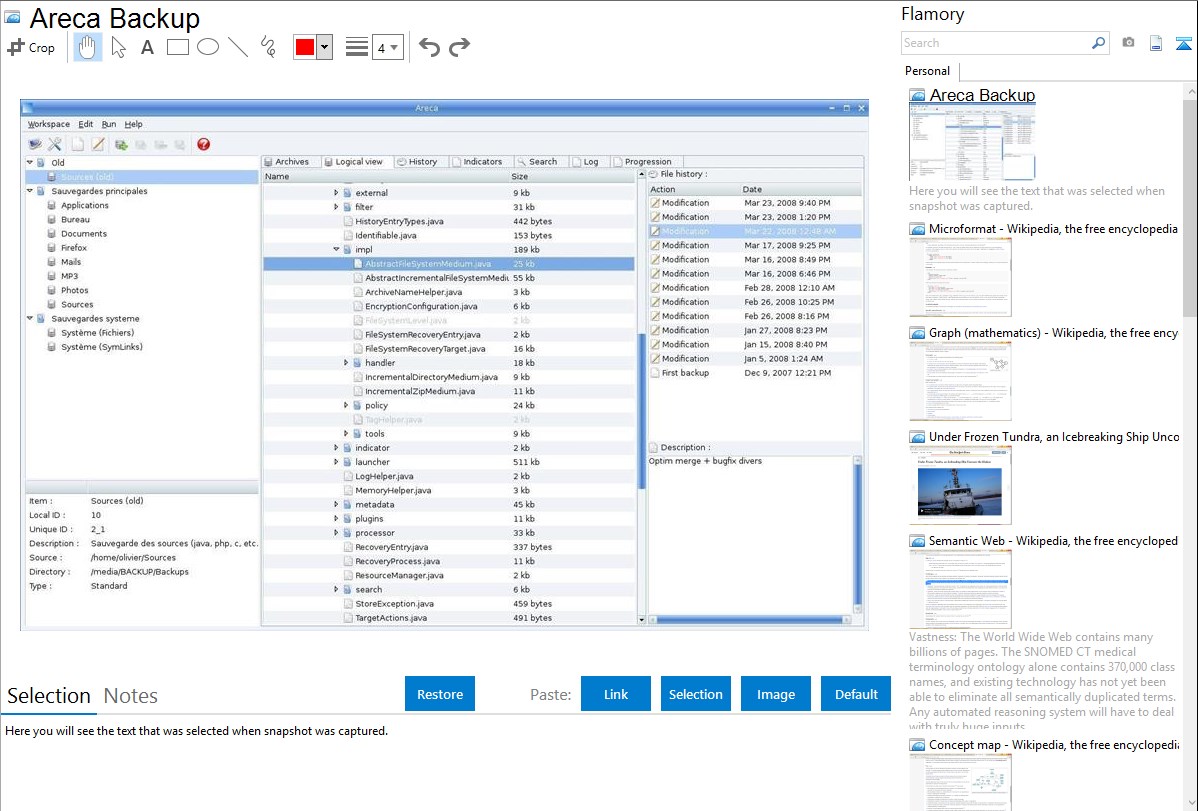Select the 'IncrementalZipMedium.java' file row

(449, 391)
